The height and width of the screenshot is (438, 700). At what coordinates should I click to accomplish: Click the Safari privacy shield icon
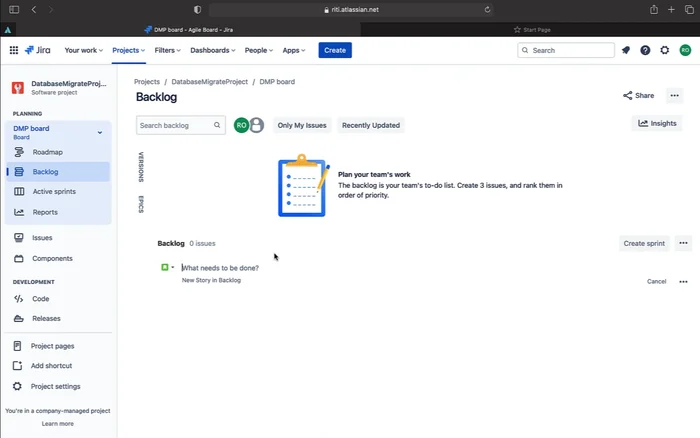pyautogui.click(x=197, y=9)
